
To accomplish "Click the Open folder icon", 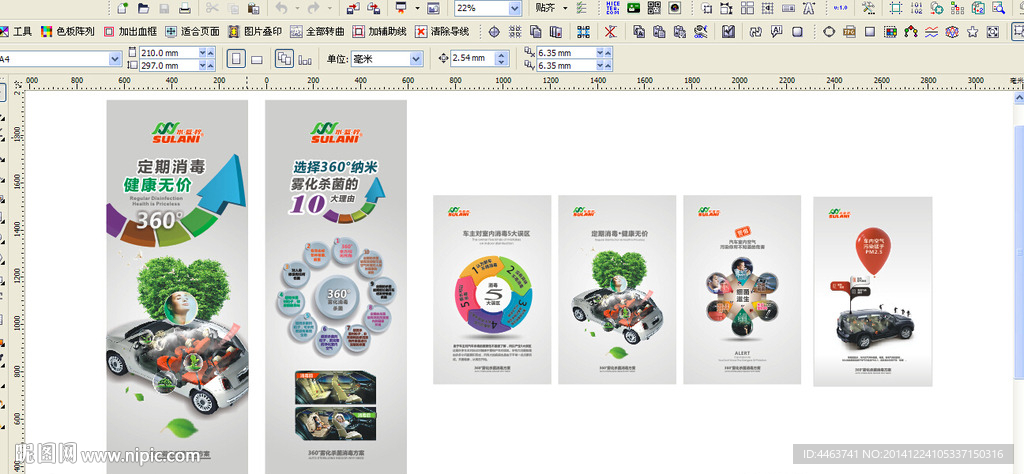I will point(143,8).
